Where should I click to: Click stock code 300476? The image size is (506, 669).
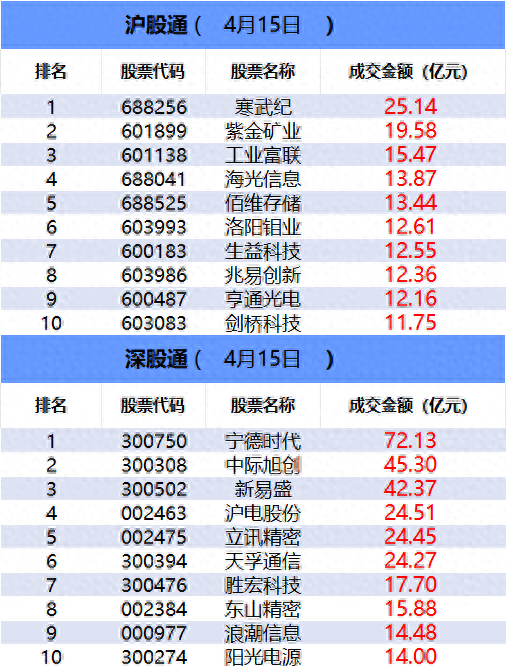click(154, 585)
